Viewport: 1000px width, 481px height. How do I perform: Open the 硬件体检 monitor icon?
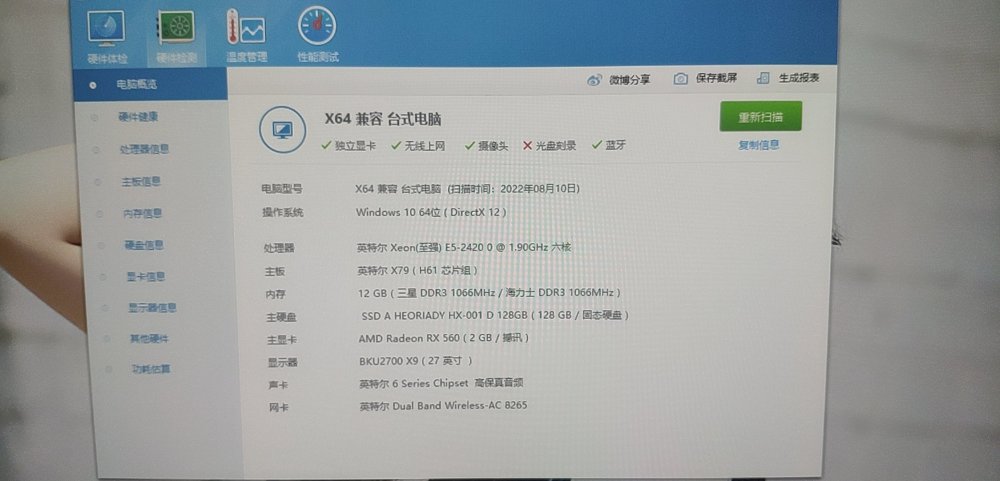pyautogui.click(x=107, y=28)
